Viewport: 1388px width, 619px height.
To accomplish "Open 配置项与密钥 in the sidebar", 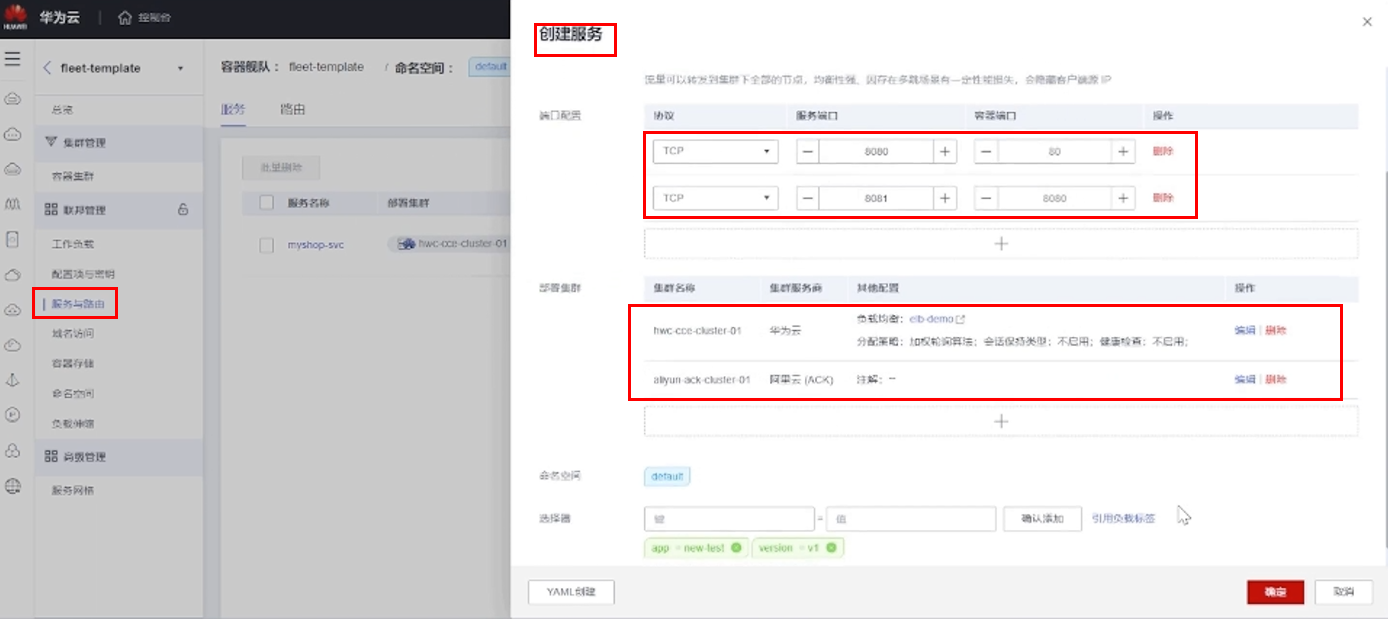I will [x=83, y=274].
